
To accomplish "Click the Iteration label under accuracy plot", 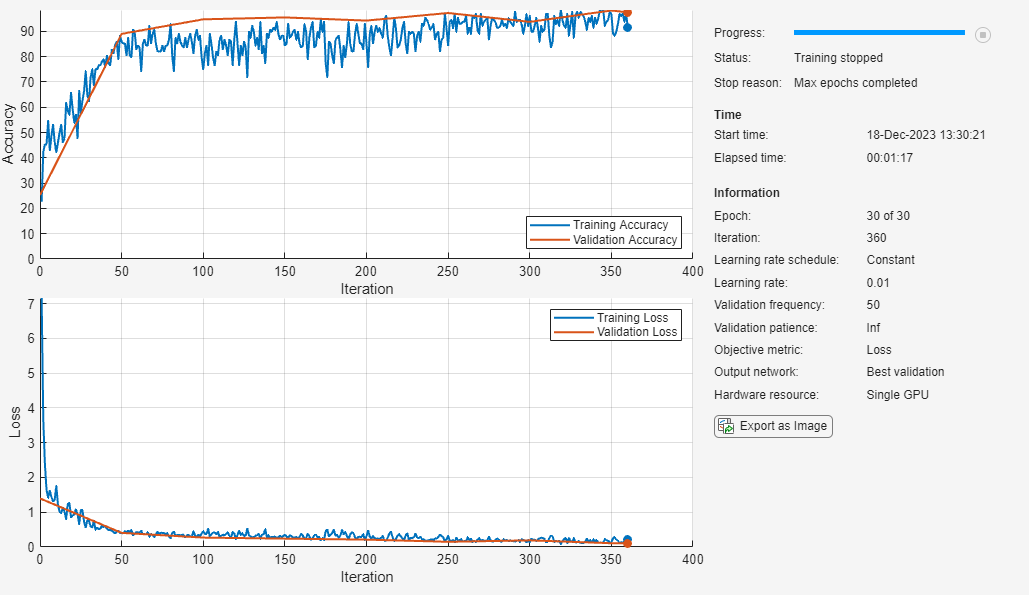I will tap(366, 289).
